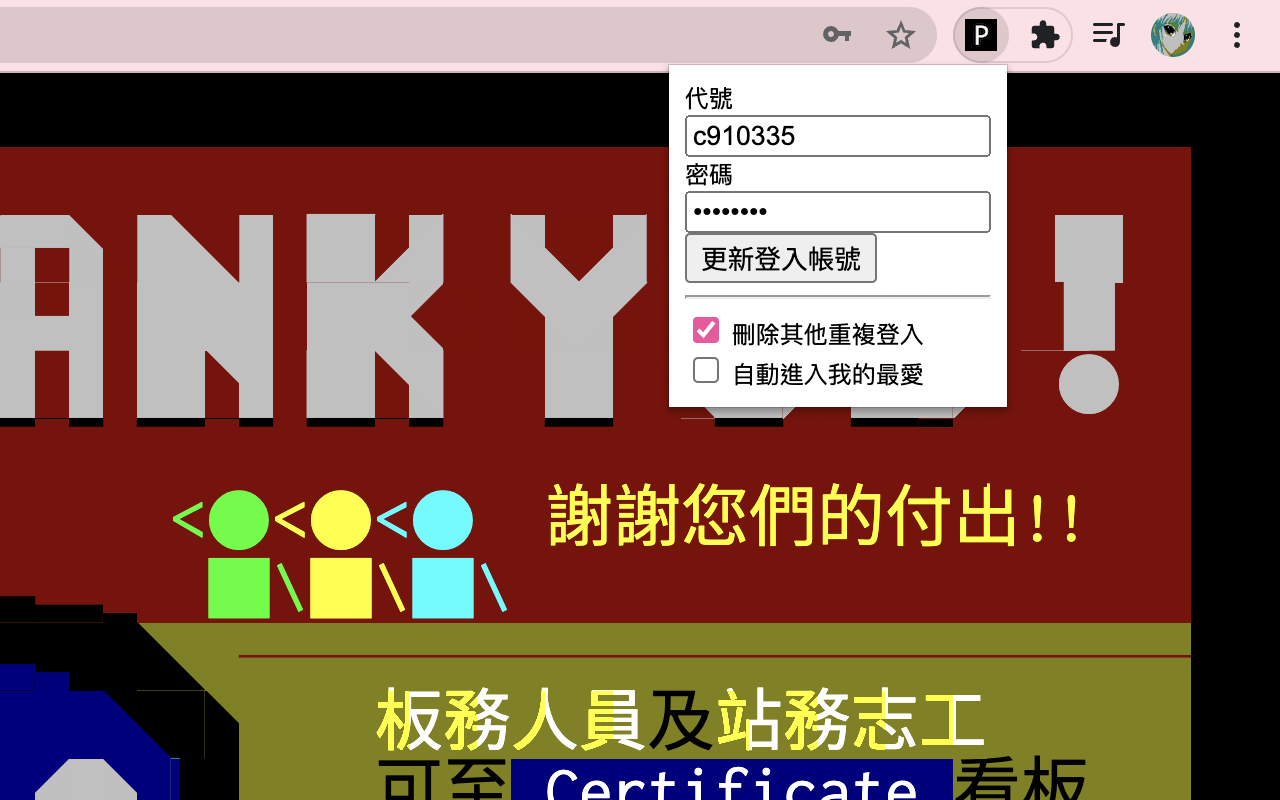Click the extensions puzzle piece icon
1280x800 pixels.
pyautogui.click(x=1044, y=34)
